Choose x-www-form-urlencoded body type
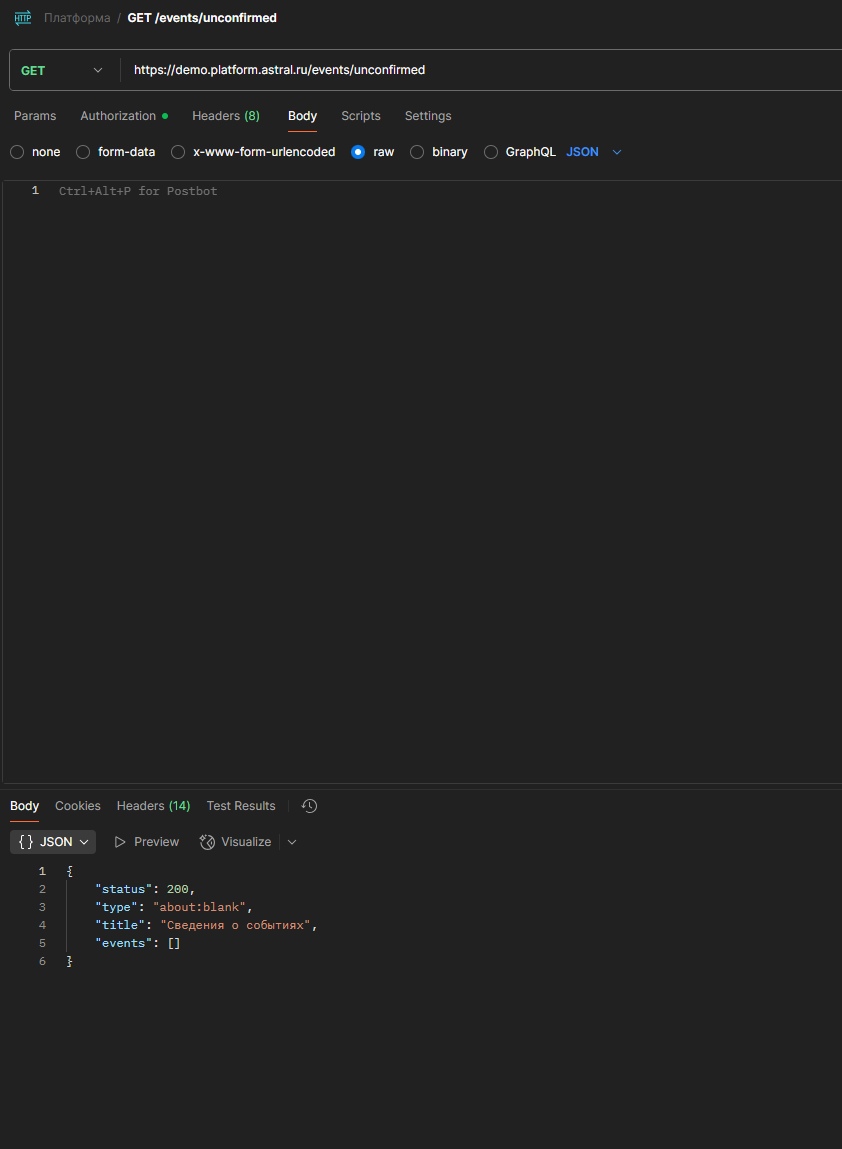 pos(178,152)
